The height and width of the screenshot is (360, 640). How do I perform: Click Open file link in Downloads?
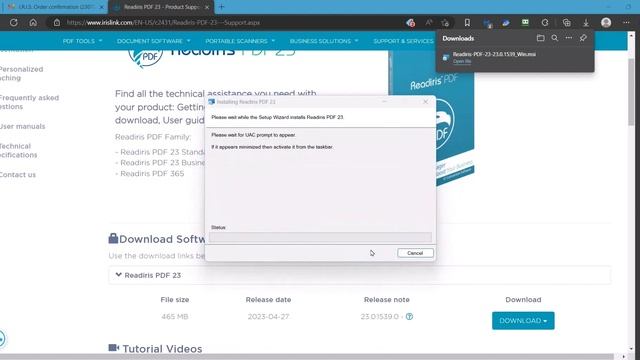coord(462,61)
